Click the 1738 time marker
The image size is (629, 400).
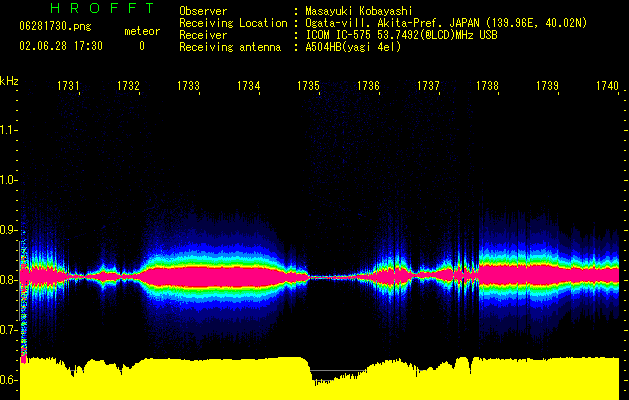tap(487, 86)
